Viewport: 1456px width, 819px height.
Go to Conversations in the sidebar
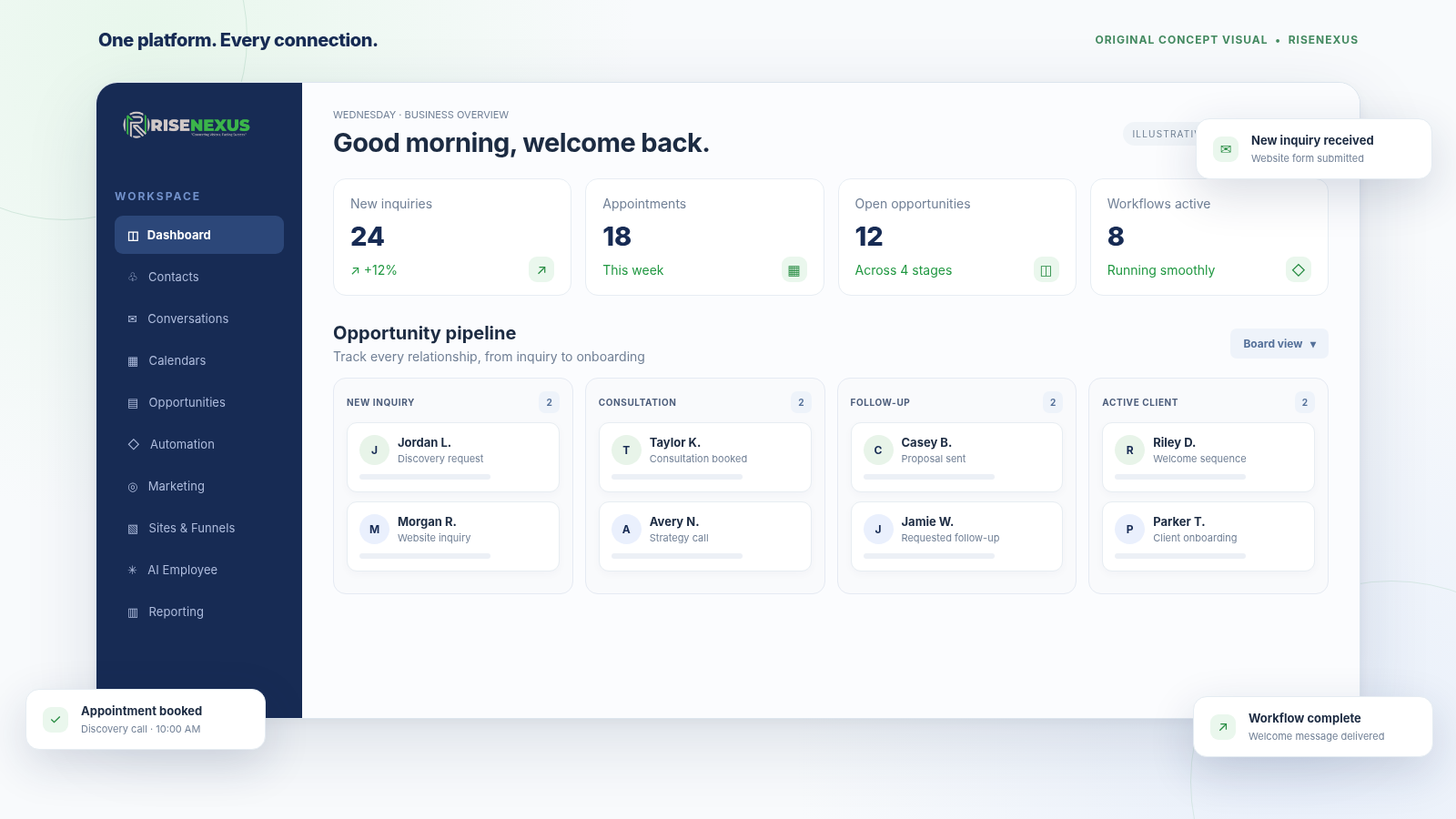pos(199,318)
